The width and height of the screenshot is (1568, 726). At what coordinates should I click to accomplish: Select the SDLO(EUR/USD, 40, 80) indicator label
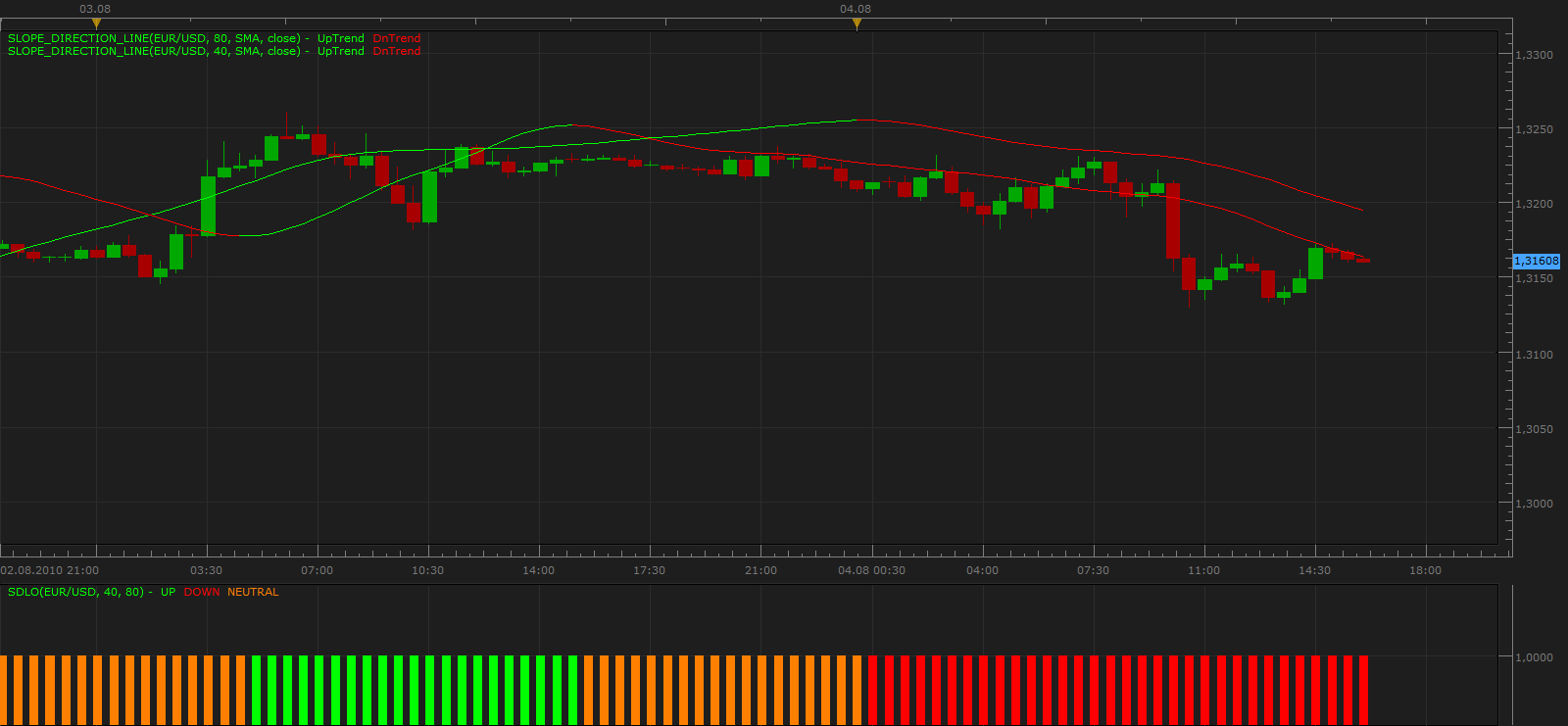pyautogui.click(x=80, y=592)
